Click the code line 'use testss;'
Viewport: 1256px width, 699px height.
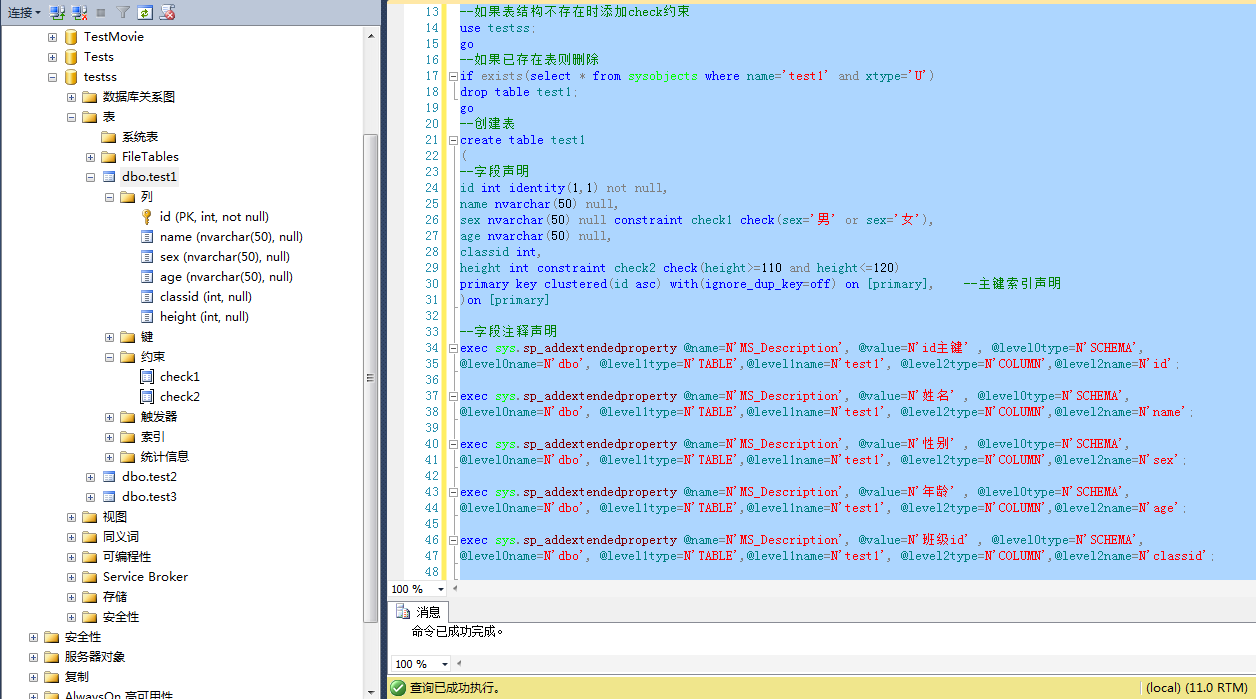pyautogui.click(x=498, y=28)
